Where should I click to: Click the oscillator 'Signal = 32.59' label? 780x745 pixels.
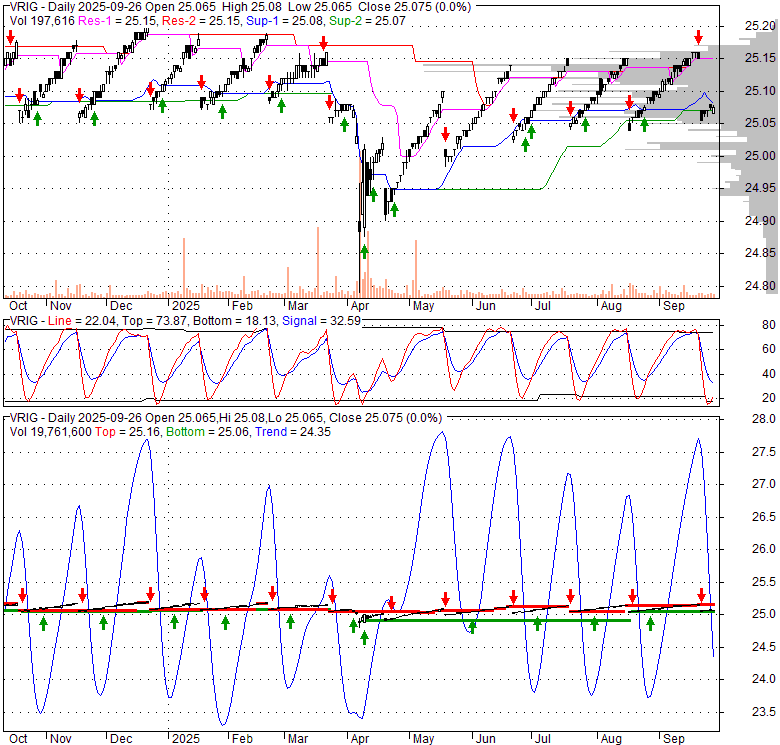[x=321, y=321]
